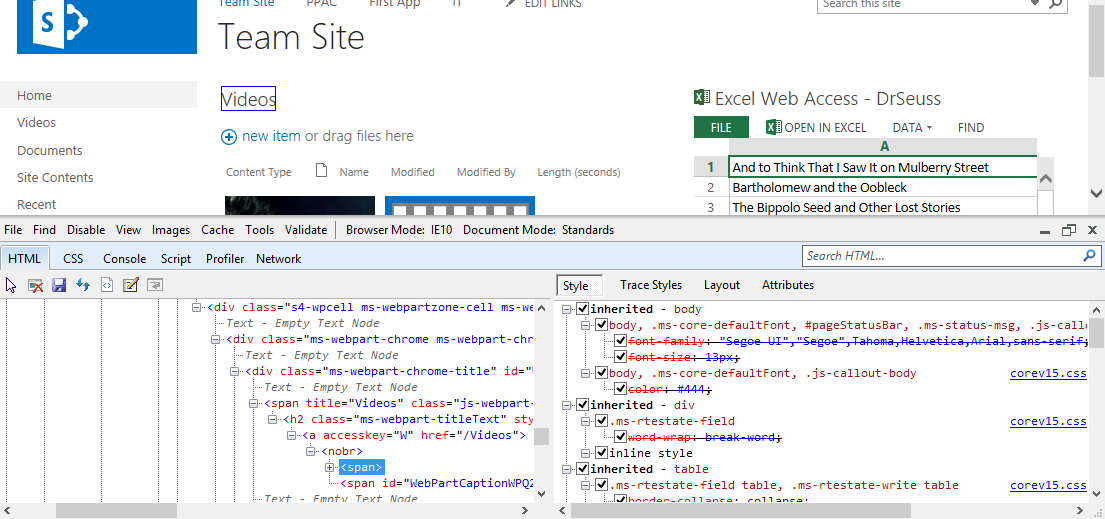This screenshot has height=519, width=1105.
Task: Open the first corev15.css link
Action: click(1047, 373)
